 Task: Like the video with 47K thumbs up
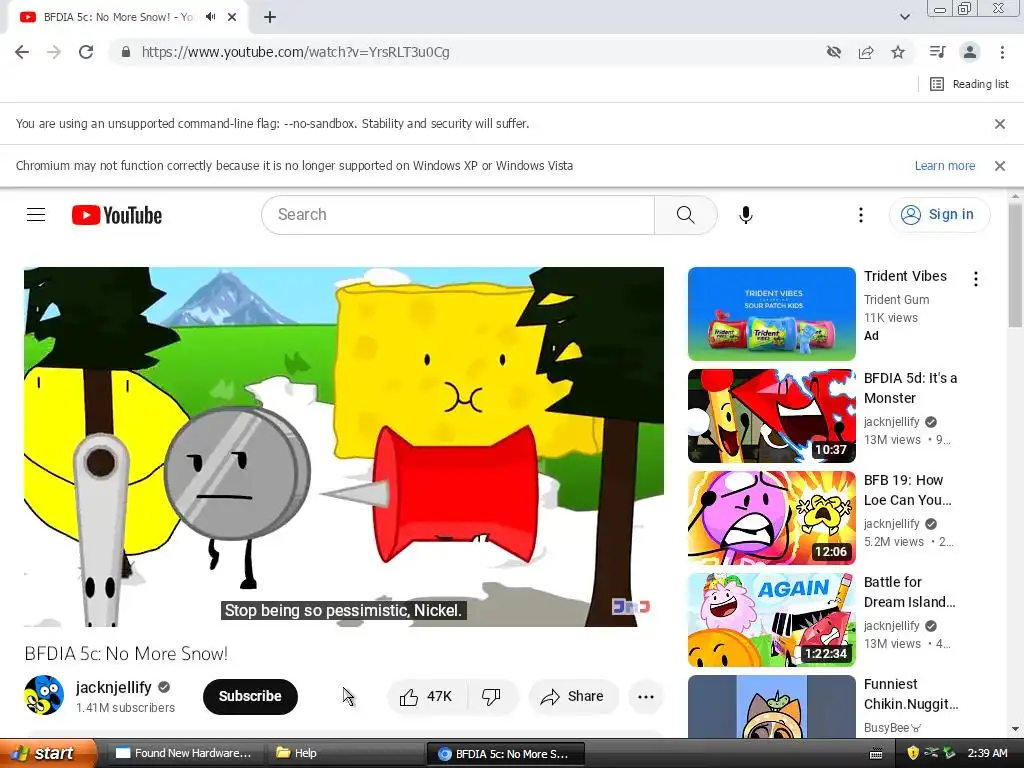(x=426, y=697)
